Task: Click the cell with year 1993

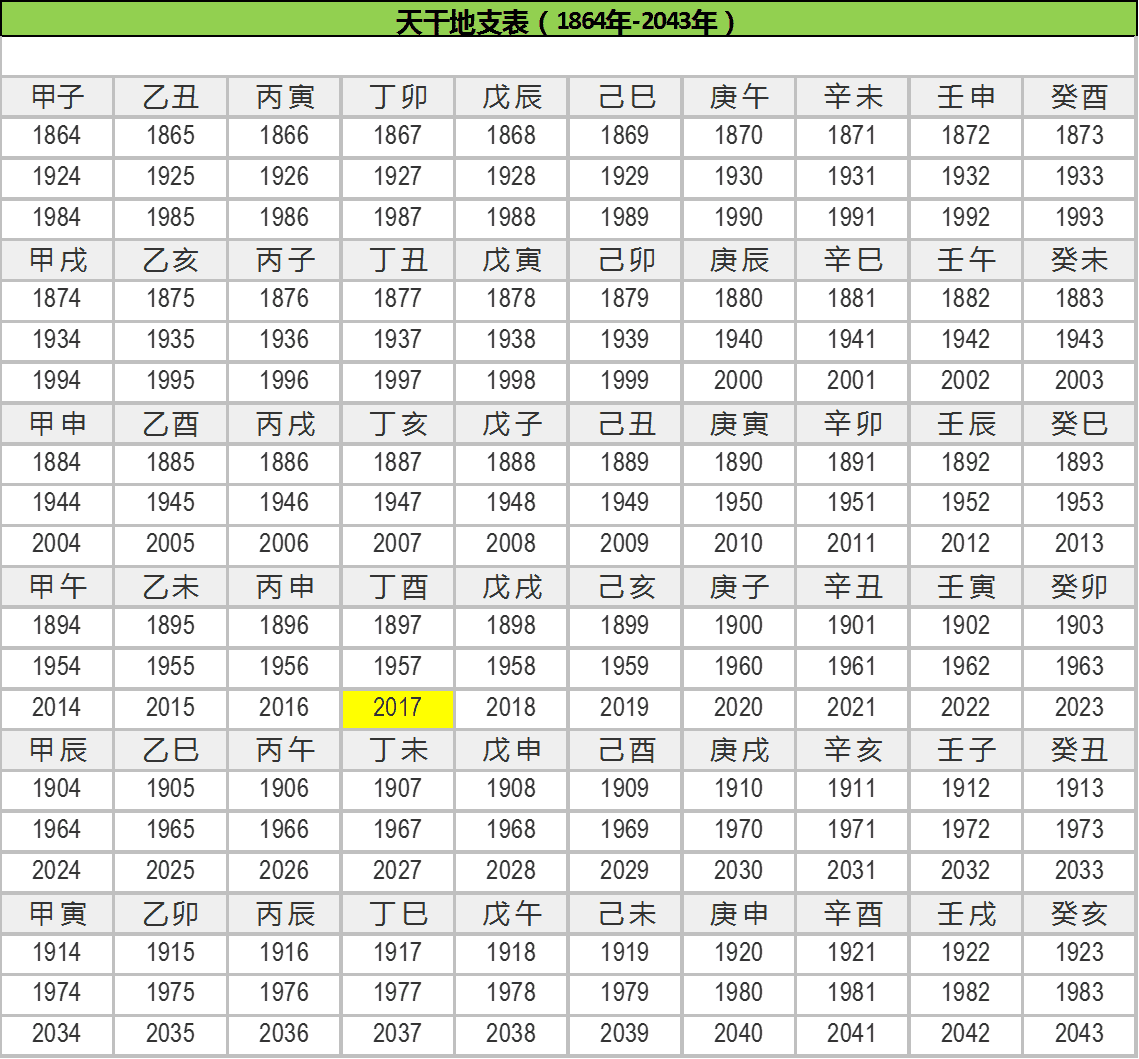Action: (x=1079, y=218)
